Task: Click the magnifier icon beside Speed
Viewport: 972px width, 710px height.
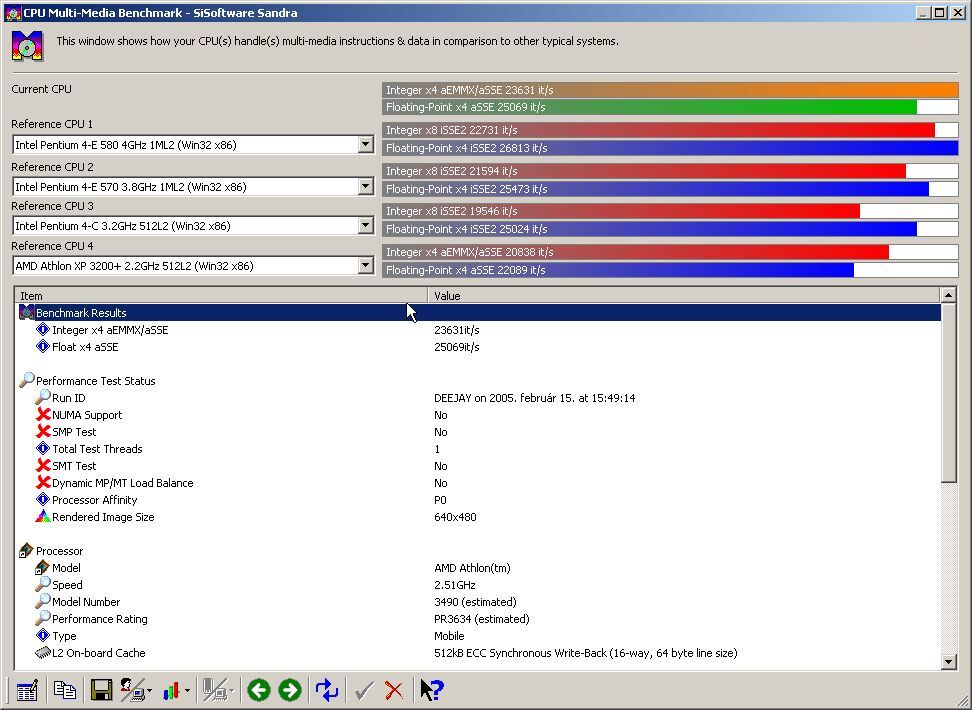Action: click(x=43, y=584)
